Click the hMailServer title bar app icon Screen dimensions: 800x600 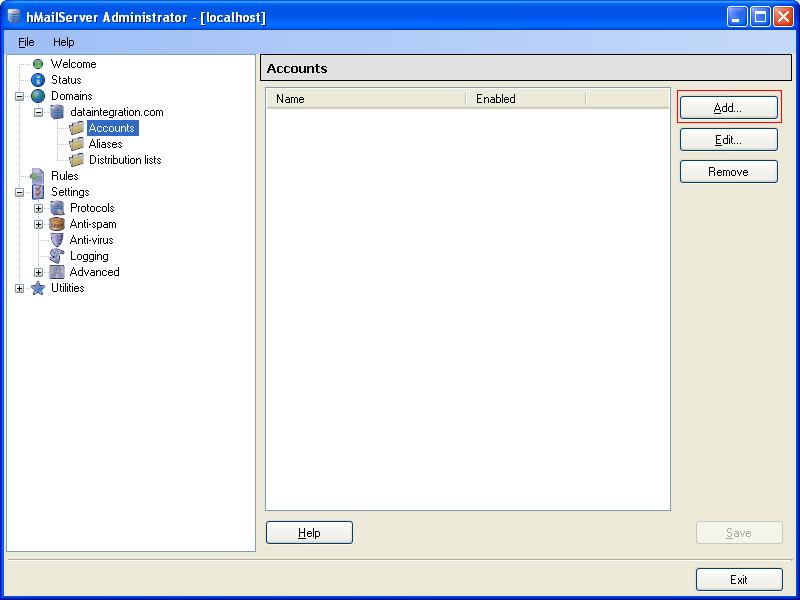[14, 16]
